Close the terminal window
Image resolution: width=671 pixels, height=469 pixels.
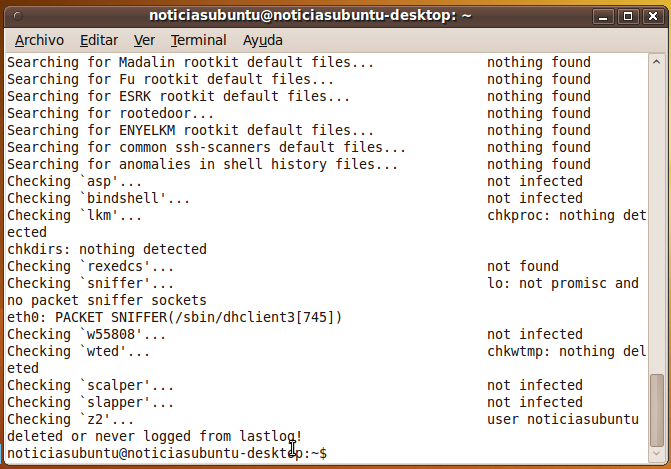[653, 16]
